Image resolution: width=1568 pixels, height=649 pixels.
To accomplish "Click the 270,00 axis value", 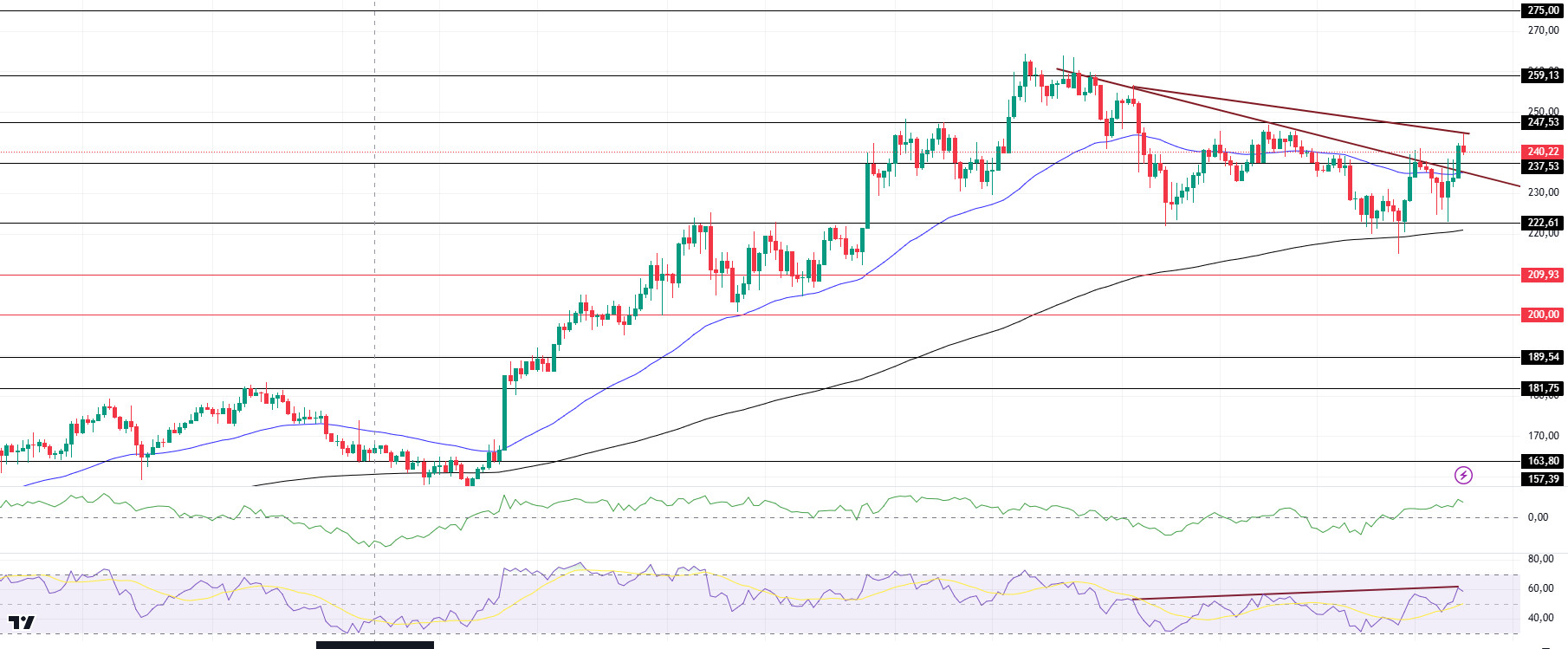I will tap(1543, 30).
